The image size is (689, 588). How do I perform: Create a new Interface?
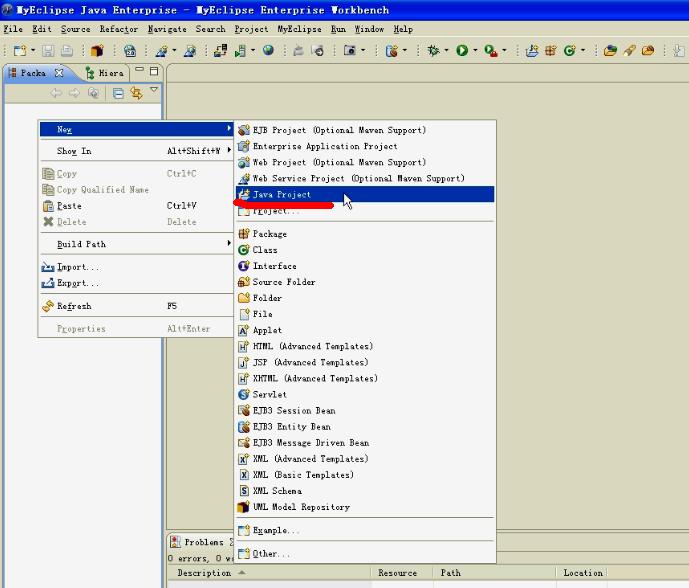365,266
